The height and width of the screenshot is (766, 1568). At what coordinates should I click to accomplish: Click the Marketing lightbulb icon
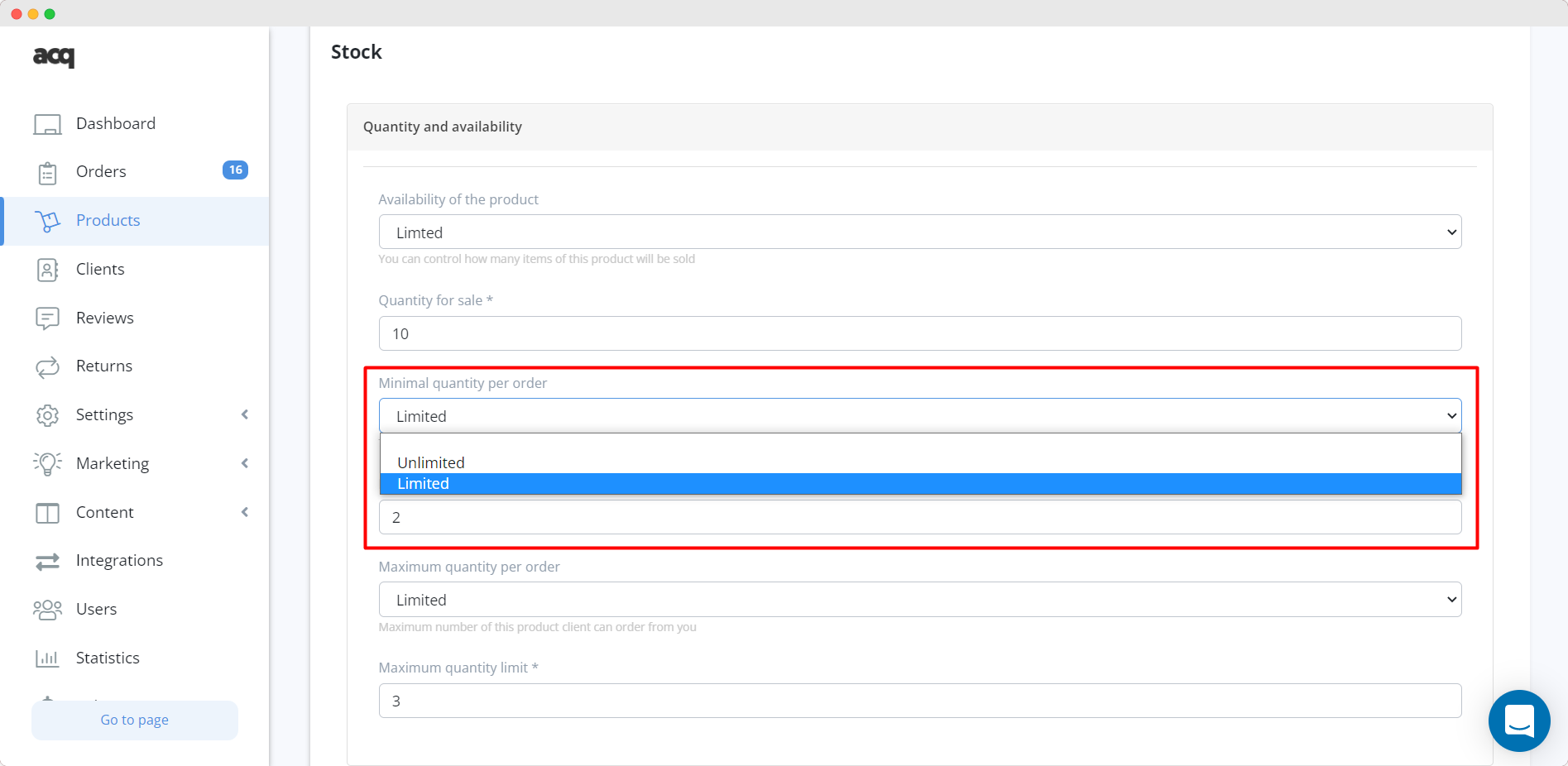pyautogui.click(x=47, y=463)
